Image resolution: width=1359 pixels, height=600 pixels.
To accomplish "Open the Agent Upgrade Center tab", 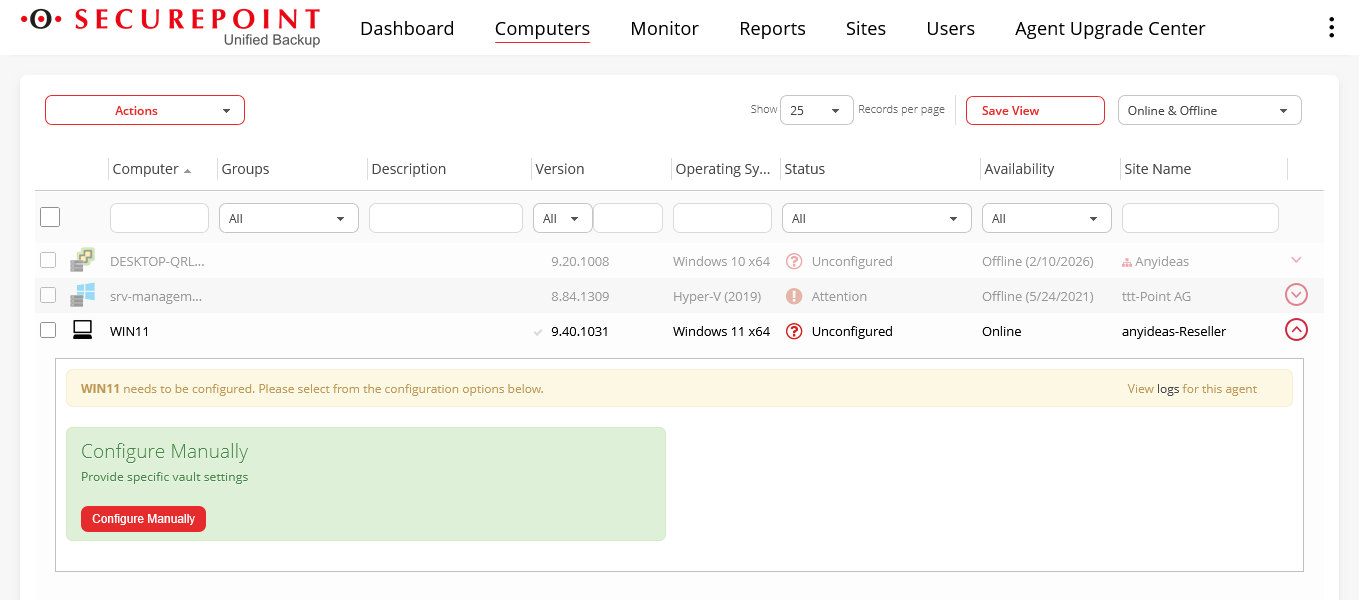I will (x=1109, y=29).
